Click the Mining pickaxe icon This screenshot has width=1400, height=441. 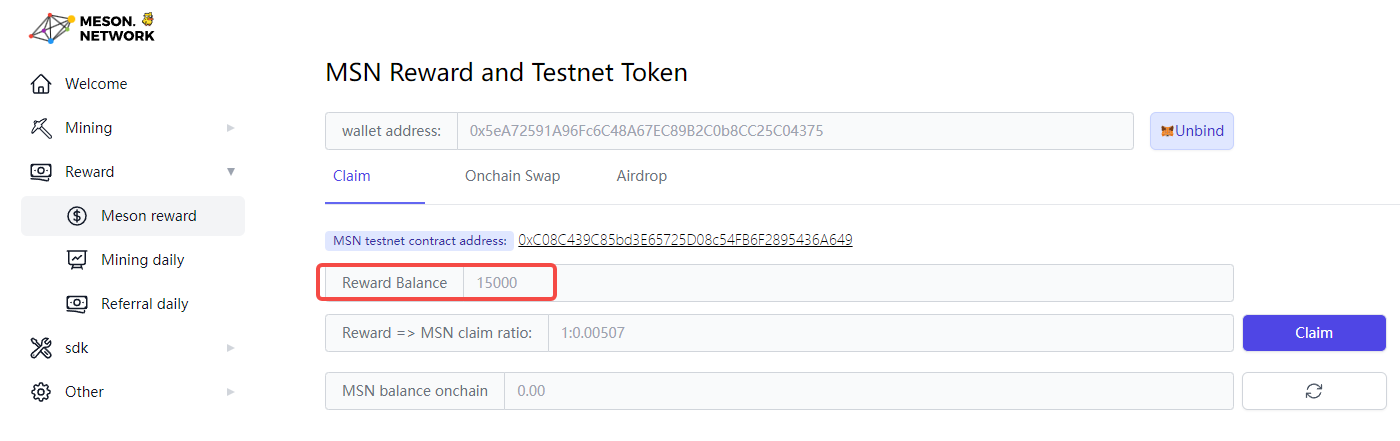point(41,128)
